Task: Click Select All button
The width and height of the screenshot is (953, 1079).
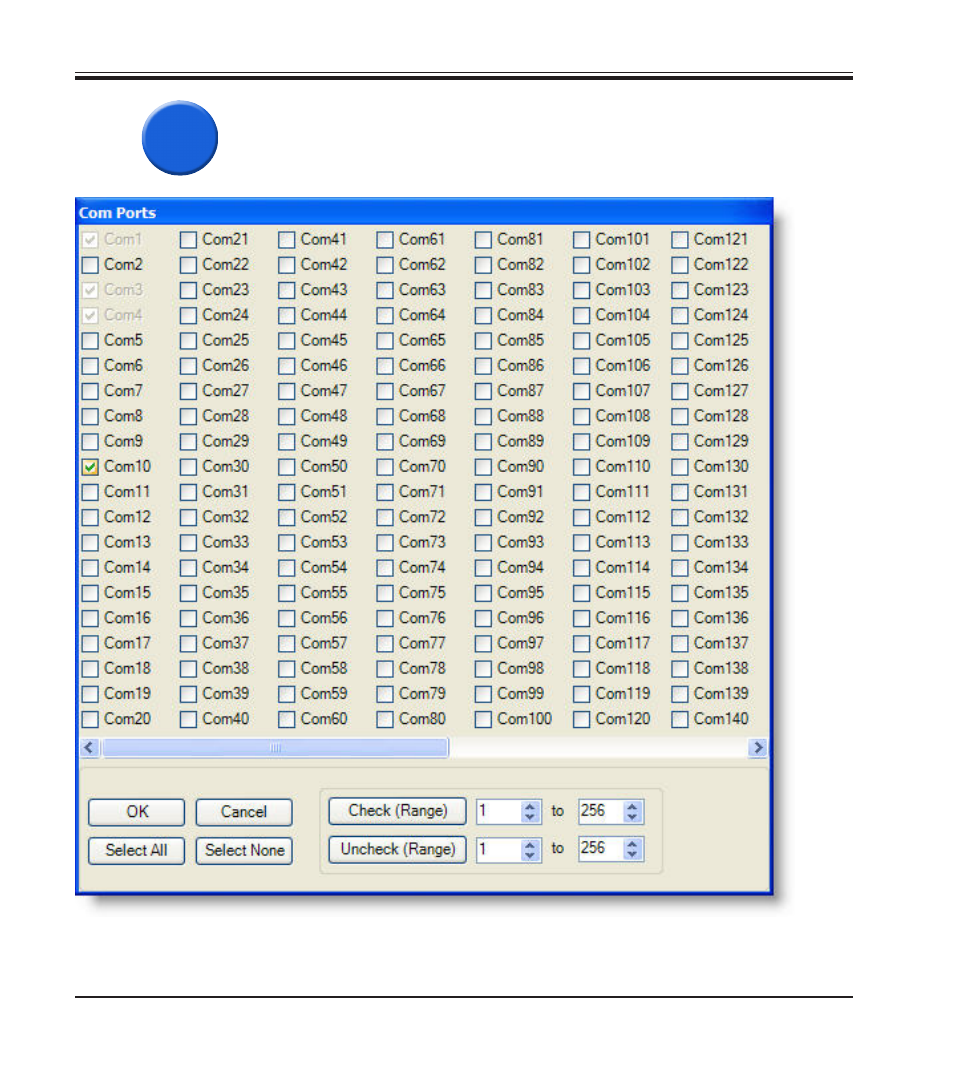Action: pos(136,851)
